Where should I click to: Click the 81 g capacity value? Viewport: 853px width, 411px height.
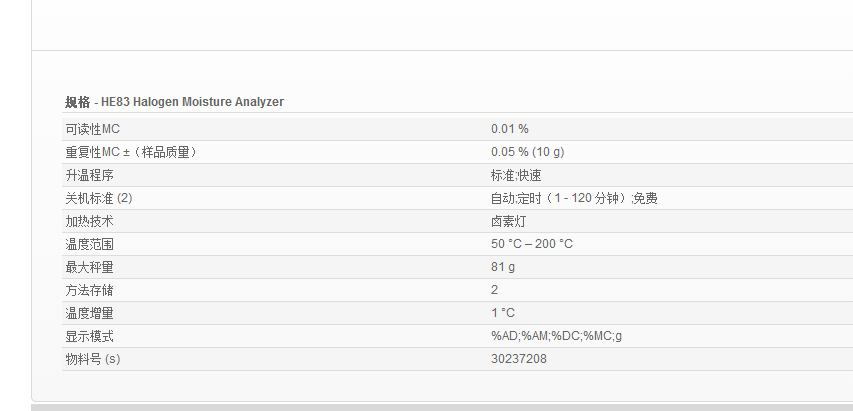pos(503,267)
